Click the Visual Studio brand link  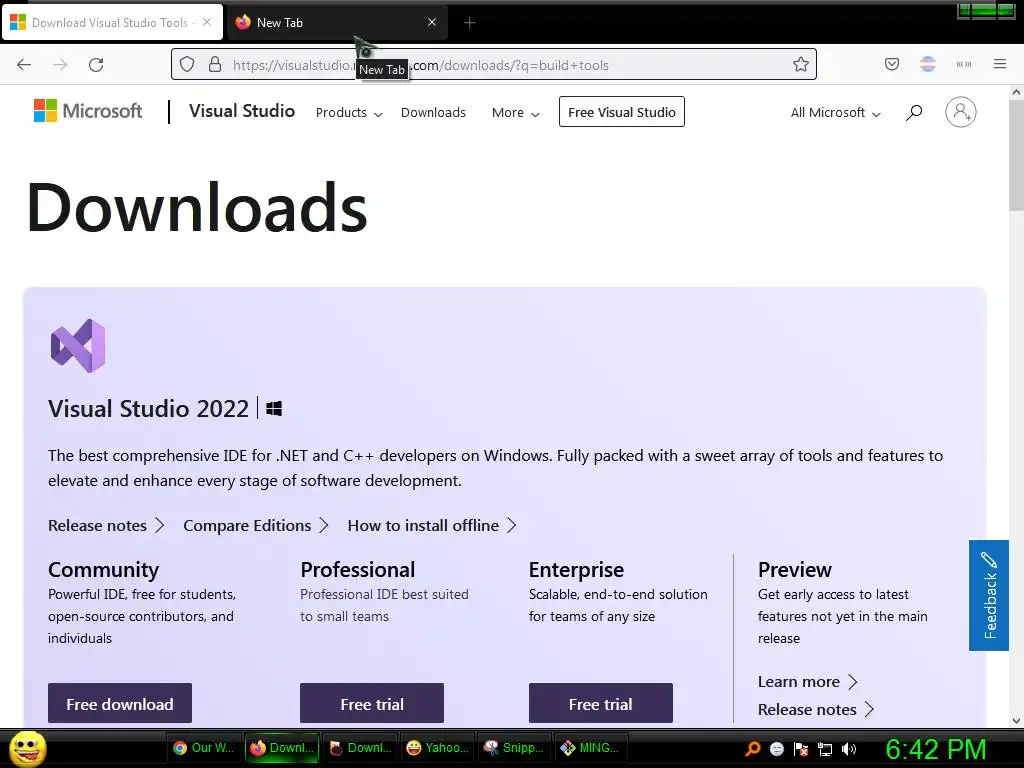pos(242,111)
